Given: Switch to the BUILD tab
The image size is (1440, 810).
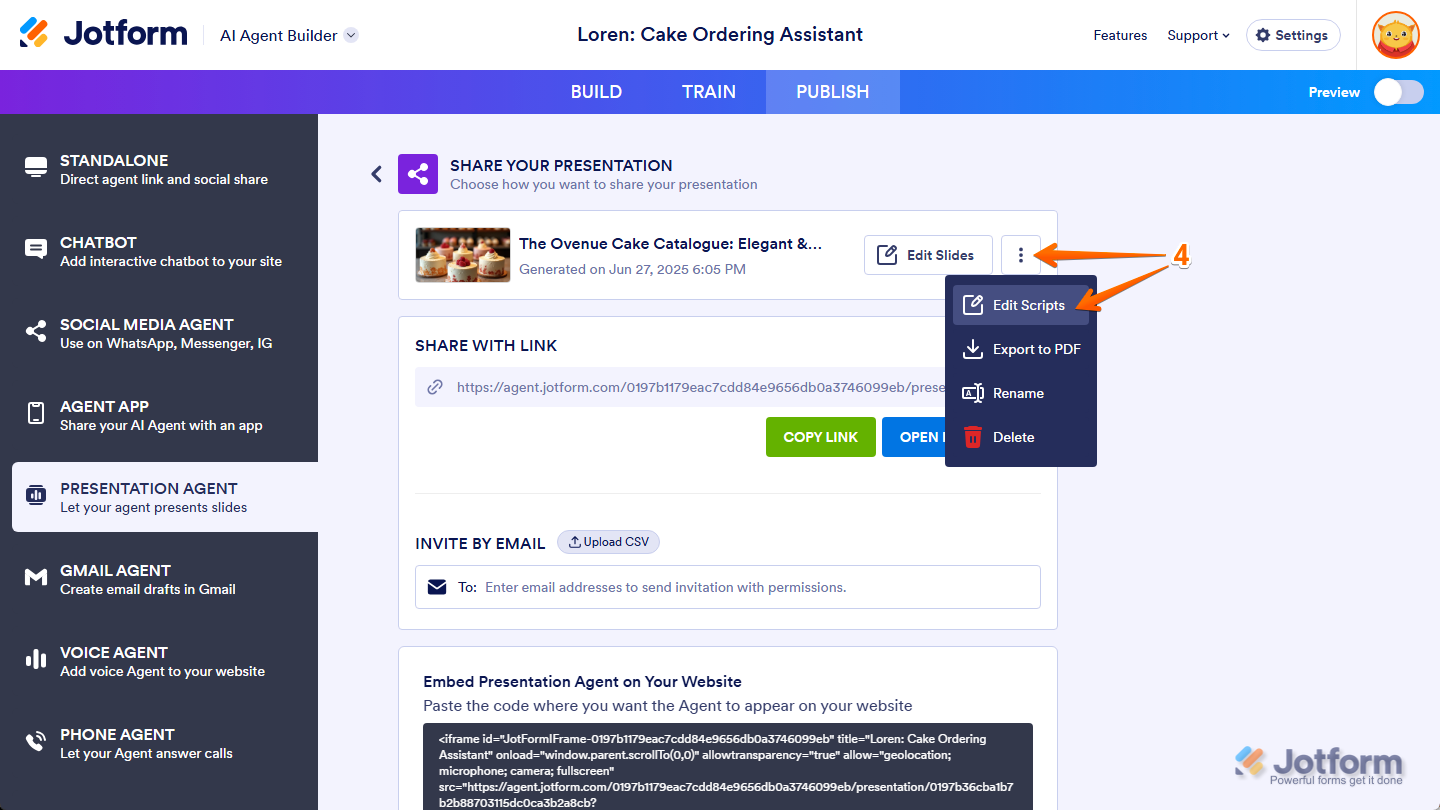Looking at the screenshot, I should [x=596, y=92].
